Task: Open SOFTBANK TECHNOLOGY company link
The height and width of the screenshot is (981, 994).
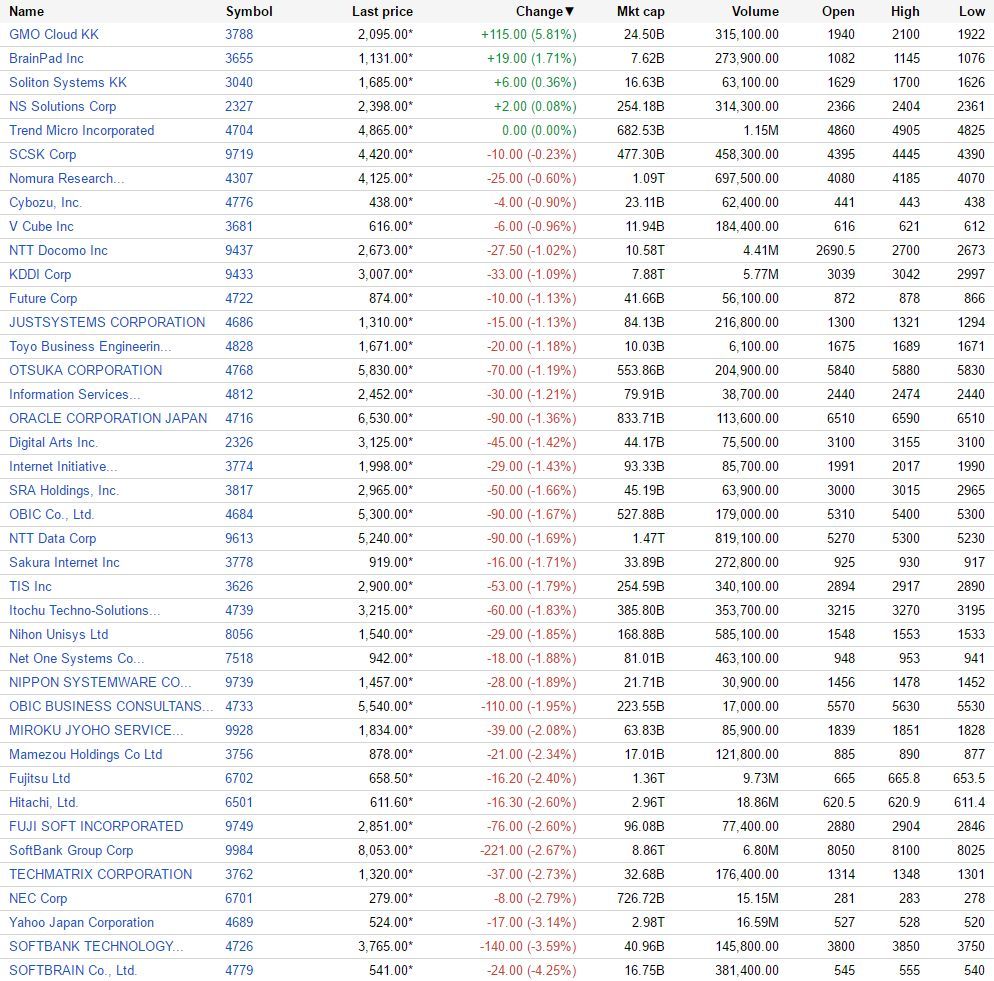Action: pyautogui.click(x=96, y=947)
